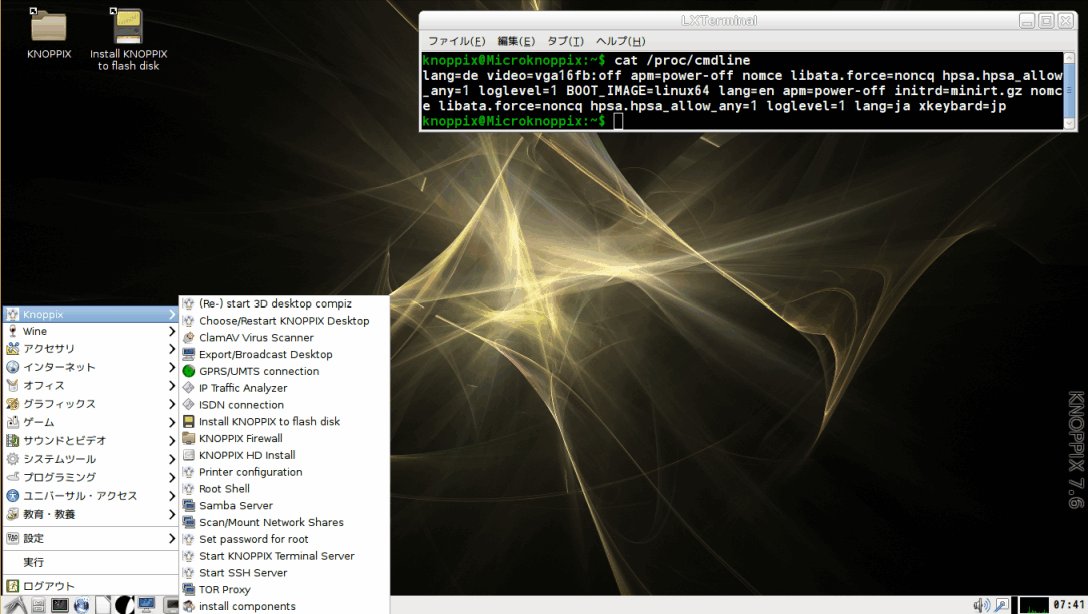The width and height of the screenshot is (1088, 614).
Task: Expand the インターネット submenu
Action: (x=91, y=367)
